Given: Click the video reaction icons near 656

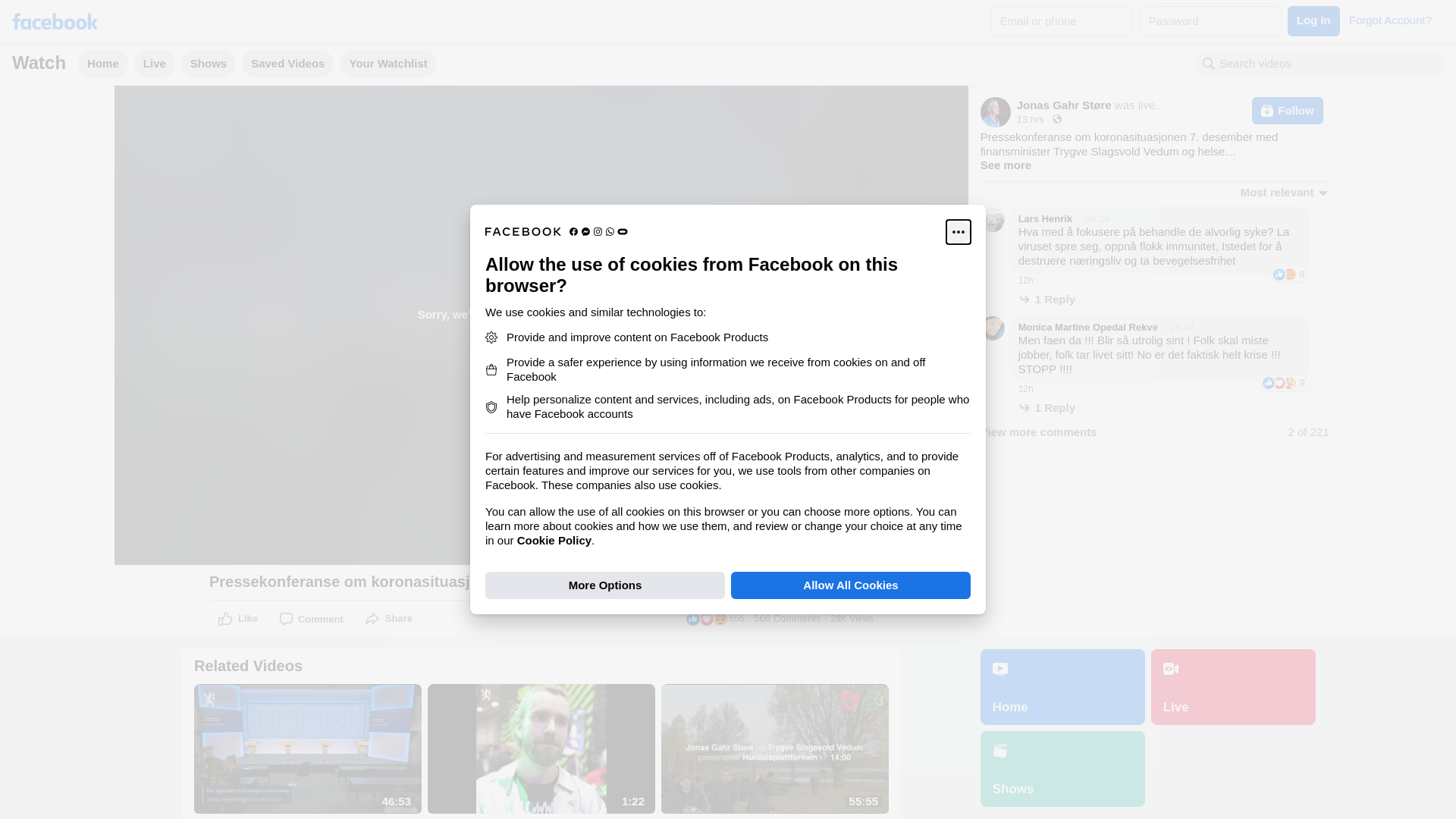Looking at the screenshot, I should pos(706,619).
